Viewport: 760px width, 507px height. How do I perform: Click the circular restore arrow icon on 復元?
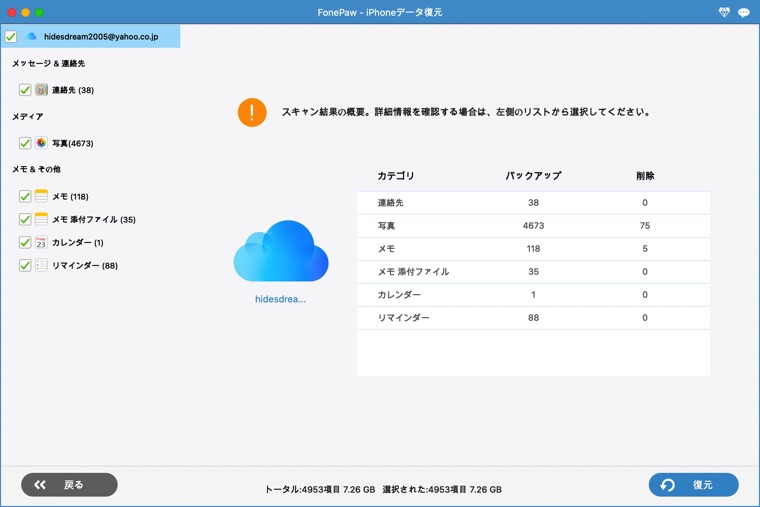pyautogui.click(x=667, y=485)
